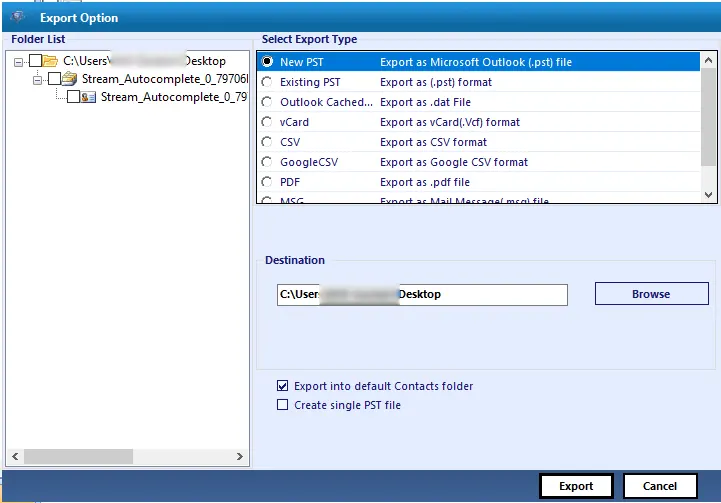721x503 pixels.
Task: Click the Export button
Action: click(x=576, y=486)
